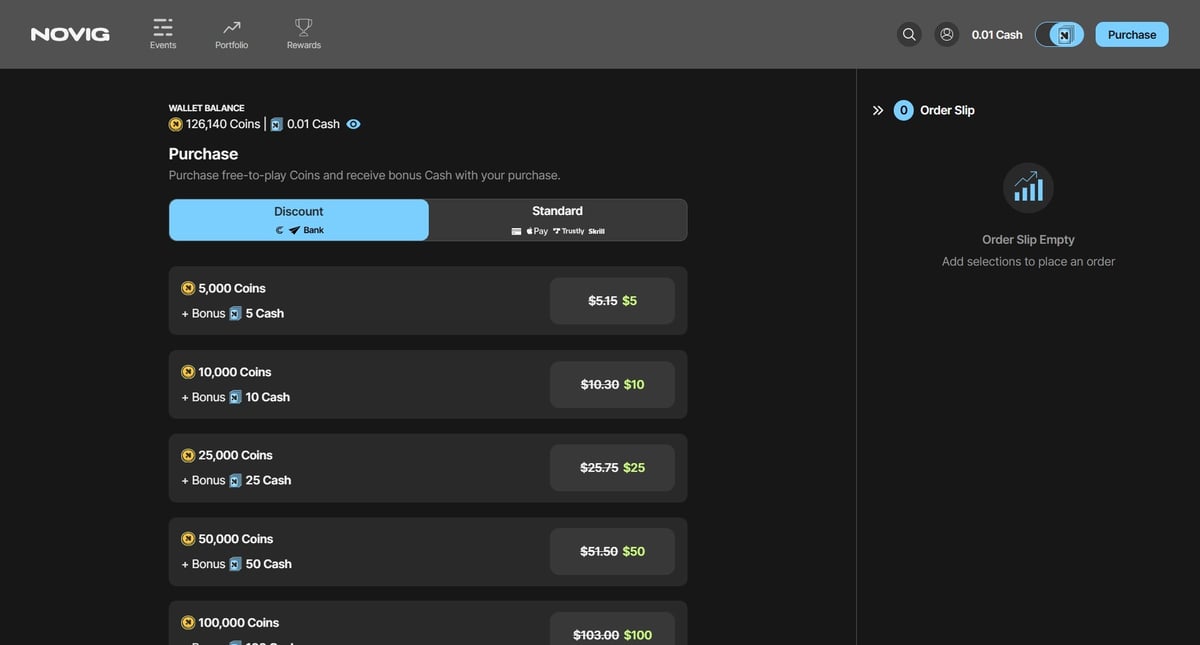Click the Order Slip chart icon
This screenshot has width=1200, height=645.
click(1028, 188)
